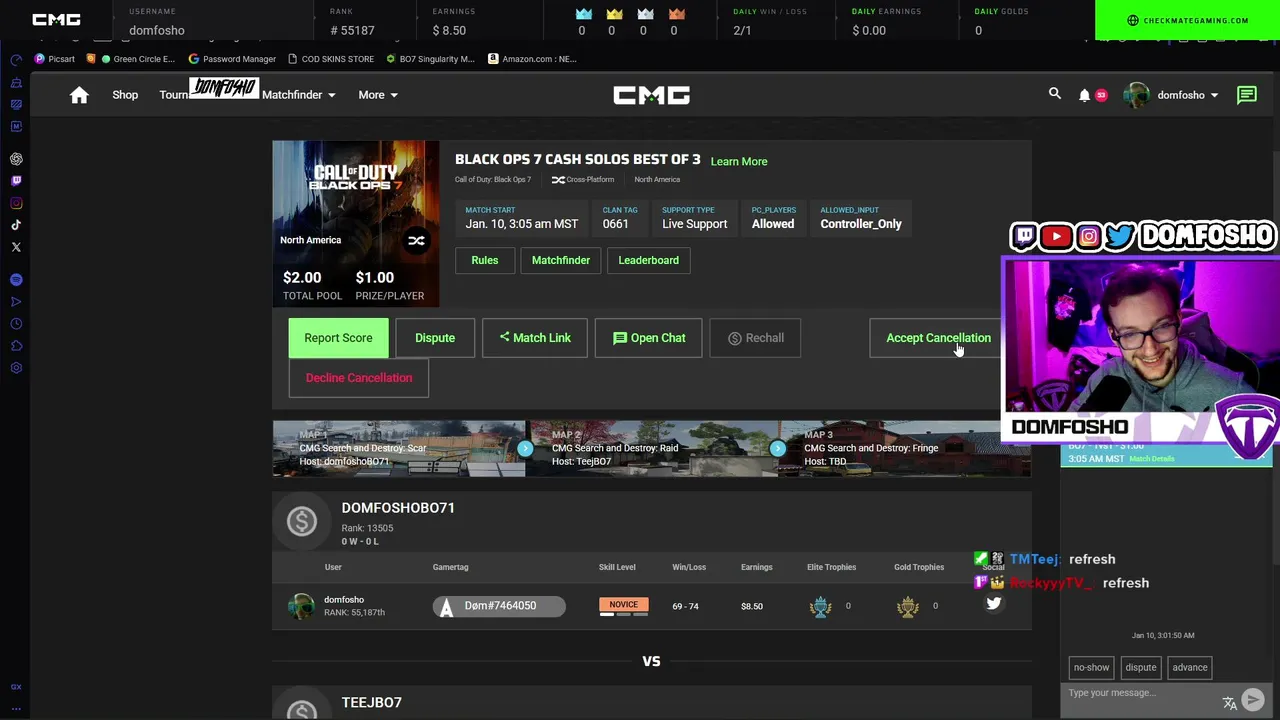Click the Decline Cancellation button
The height and width of the screenshot is (720, 1280).
tap(359, 378)
